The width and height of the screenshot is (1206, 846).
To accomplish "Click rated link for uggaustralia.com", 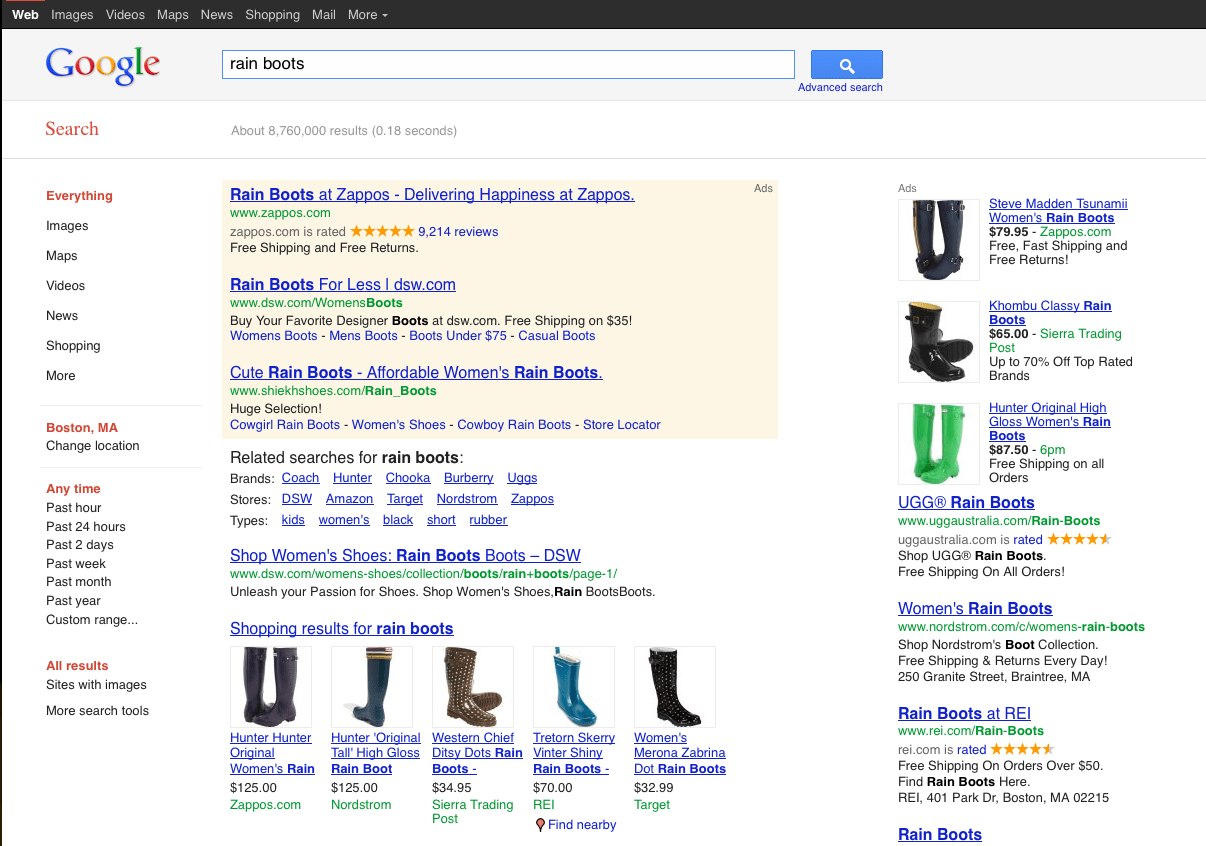I will [1028, 540].
